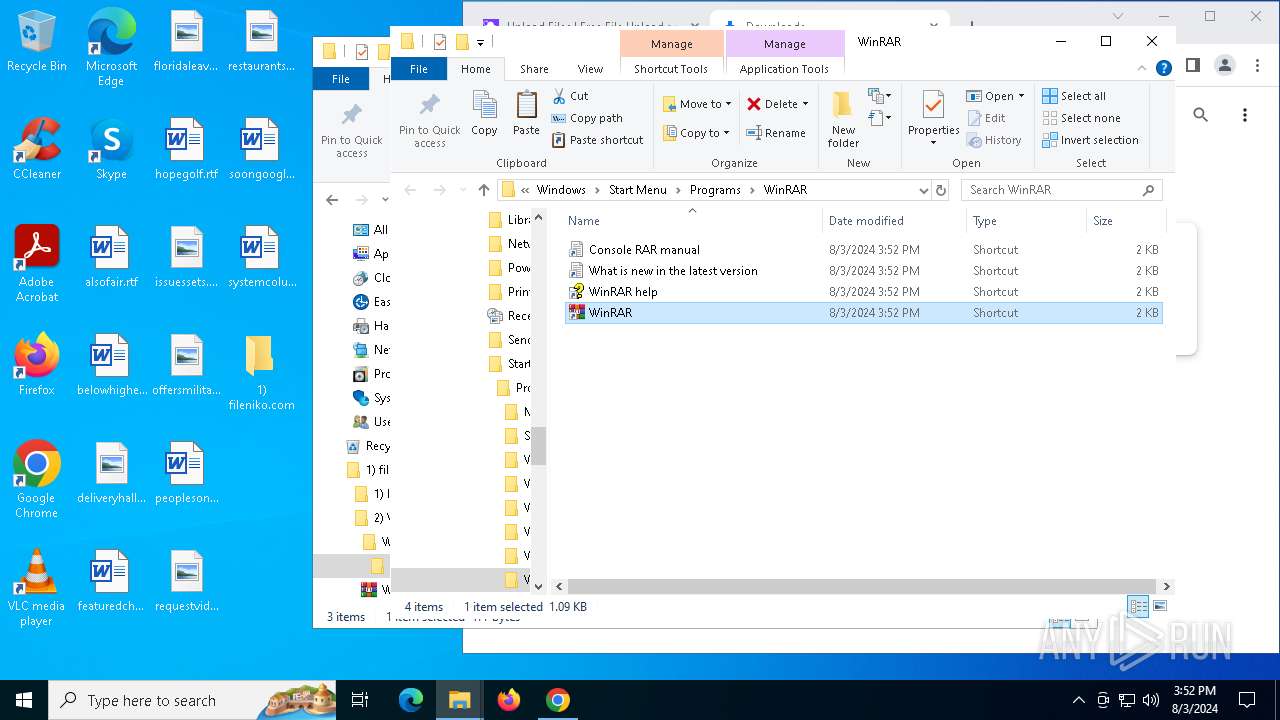Click Select all
The height and width of the screenshot is (720, 1280).
tap(1074, 96)
